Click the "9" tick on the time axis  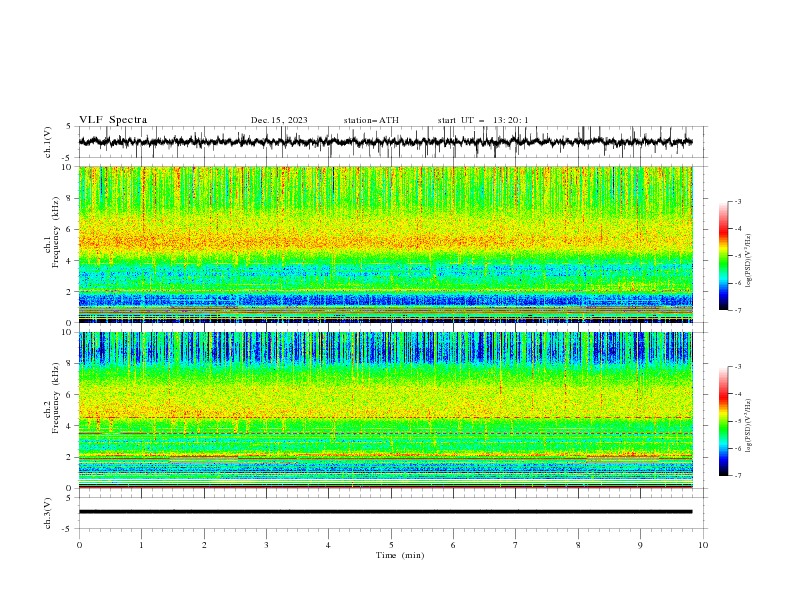pyautogui.click(x=640, y=545)
